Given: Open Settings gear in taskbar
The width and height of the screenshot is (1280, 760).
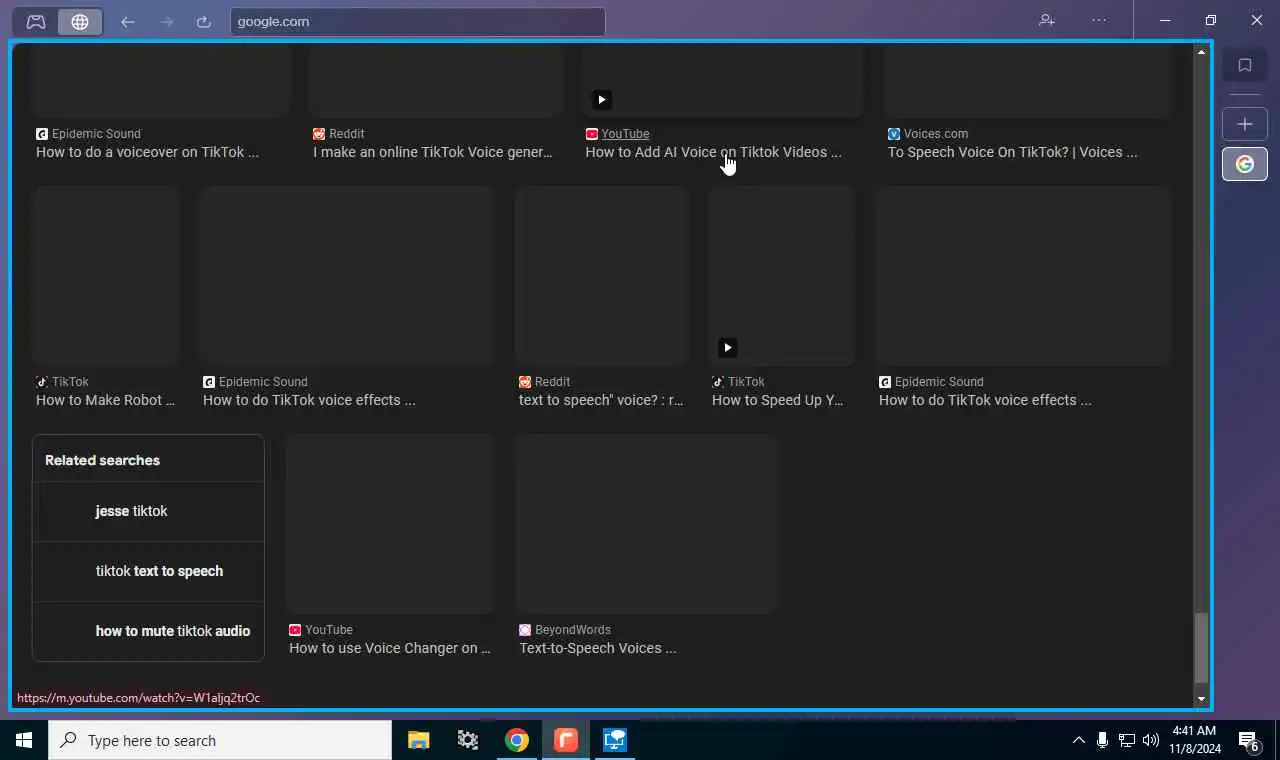Looking at the screenshot, I should click(467, 740).
